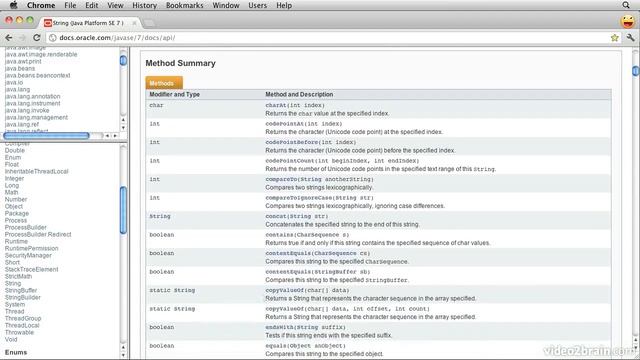
Task: Open the History menu
Action: tap(144, 5)
